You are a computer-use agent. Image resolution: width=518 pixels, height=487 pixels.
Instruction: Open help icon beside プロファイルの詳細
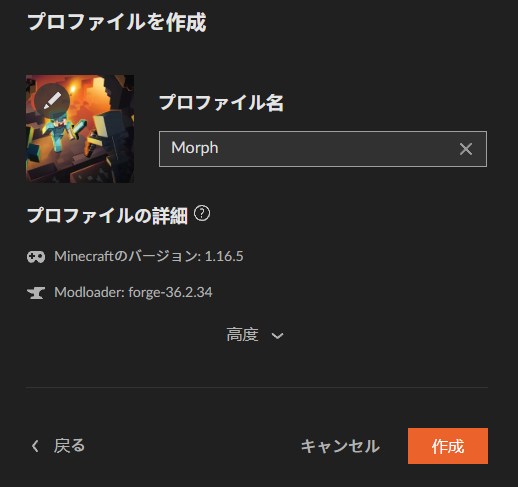(202, 214)
